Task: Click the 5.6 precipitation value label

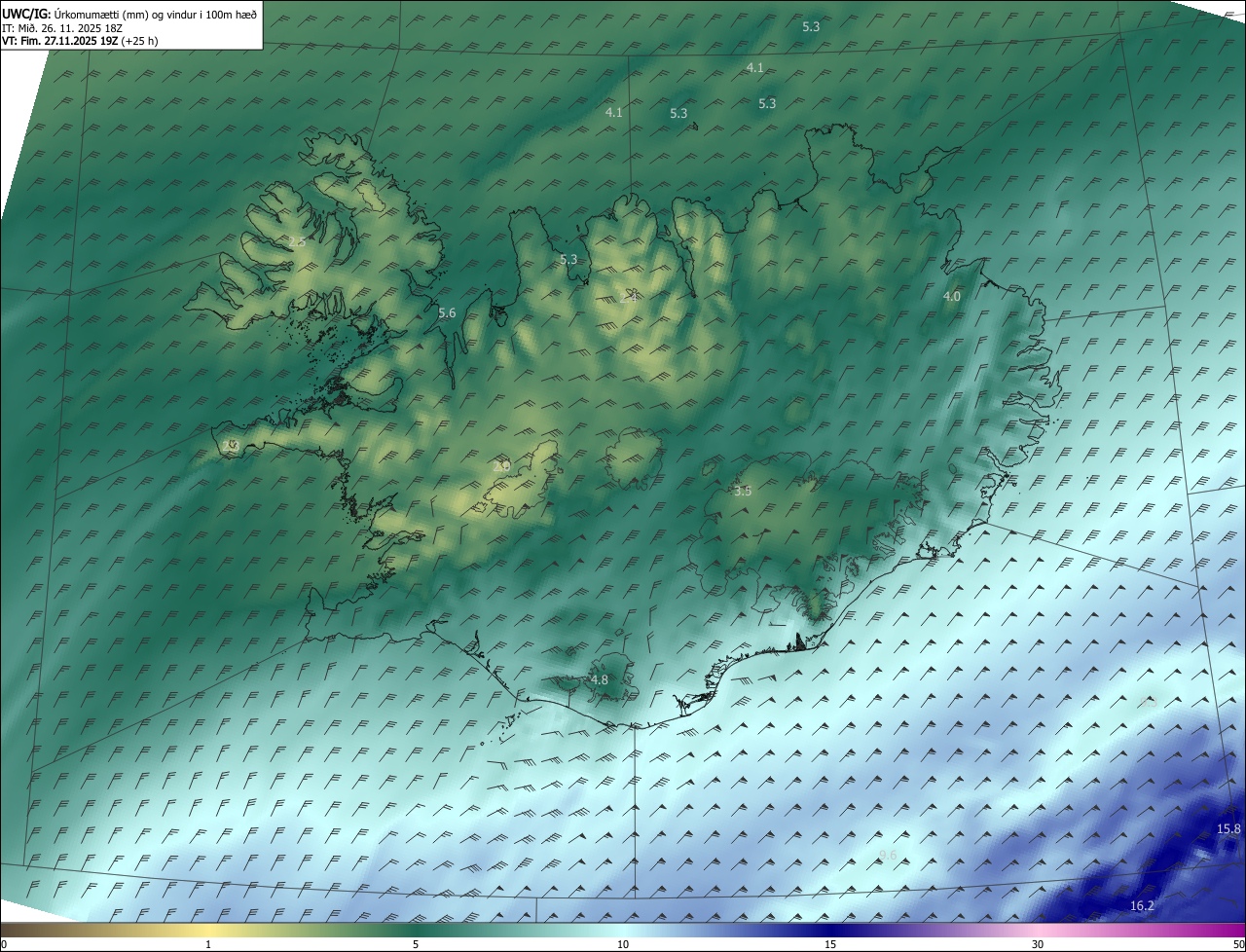Action: (x=447, y=313)
